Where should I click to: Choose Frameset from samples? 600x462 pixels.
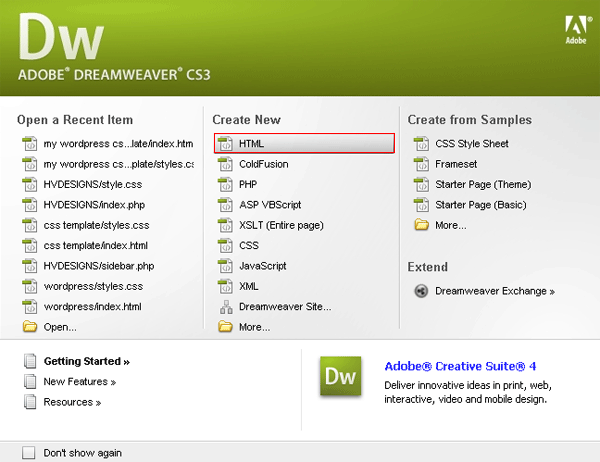tap(456, 164)
